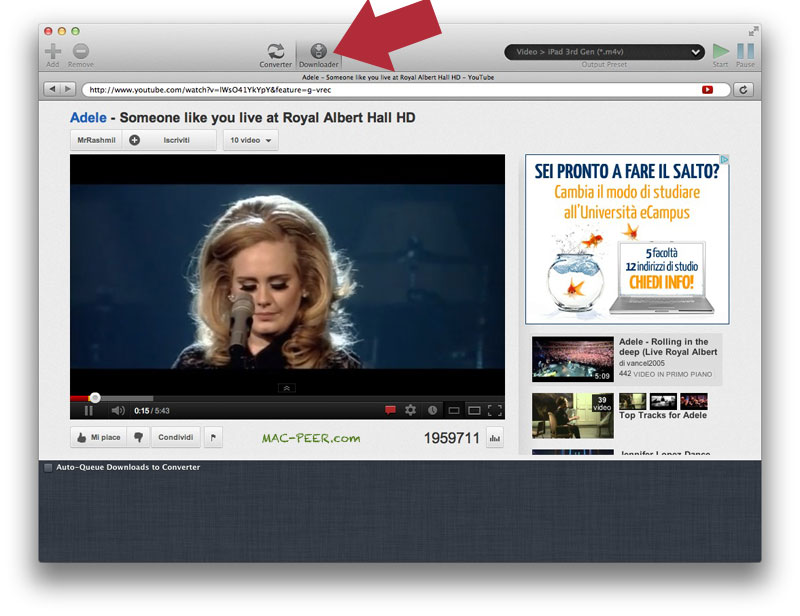Open the Output Preset dropdown

[604, 52]
